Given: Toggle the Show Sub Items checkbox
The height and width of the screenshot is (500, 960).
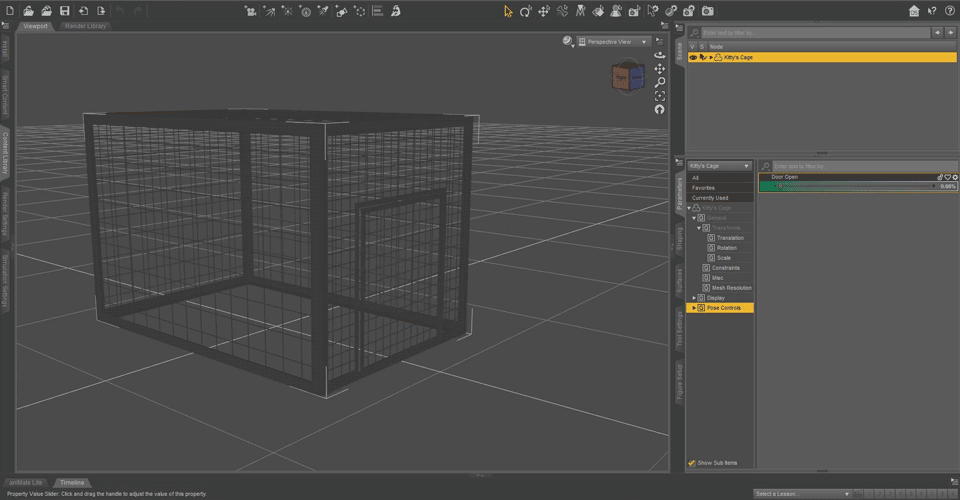Looking at the screenshot, I should 692,463.
